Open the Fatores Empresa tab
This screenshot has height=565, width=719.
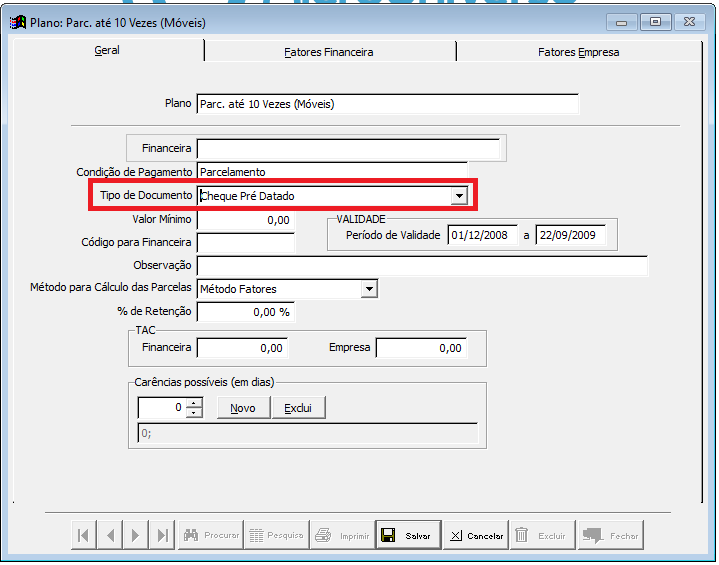(578, 52)
